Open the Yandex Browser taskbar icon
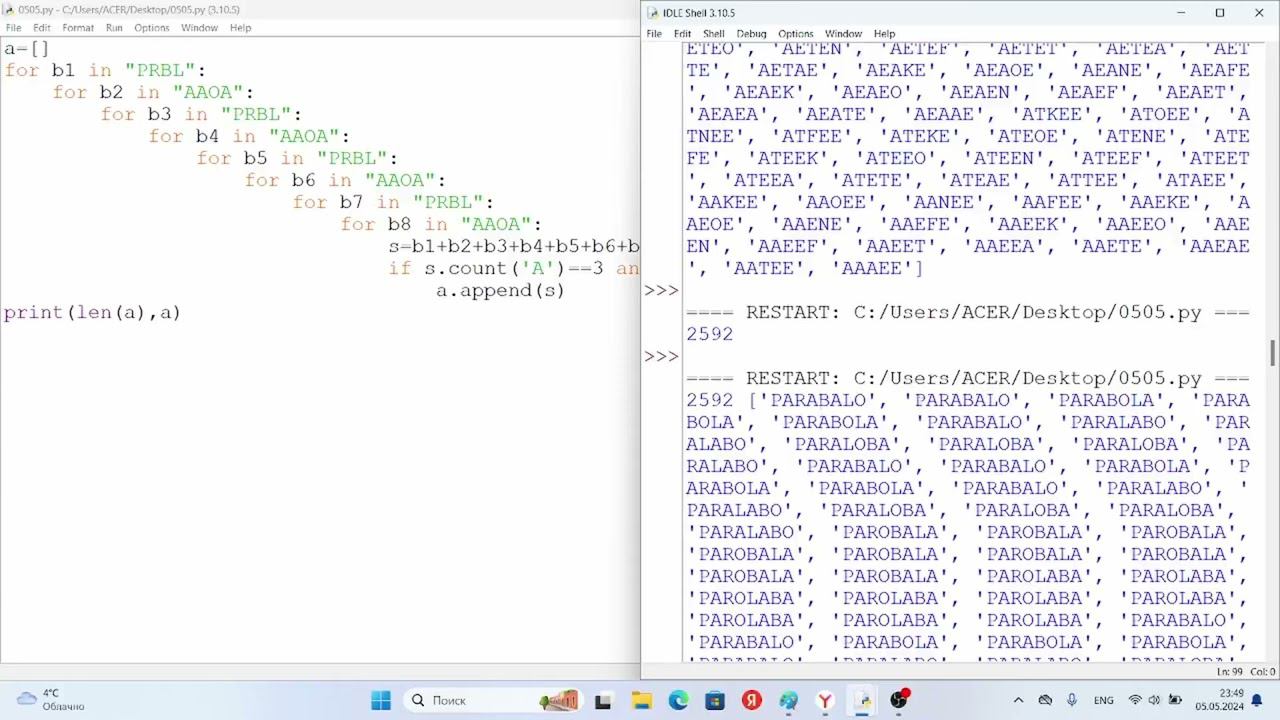The width and height of the screenshot is (1280, 720). (825, 701)
